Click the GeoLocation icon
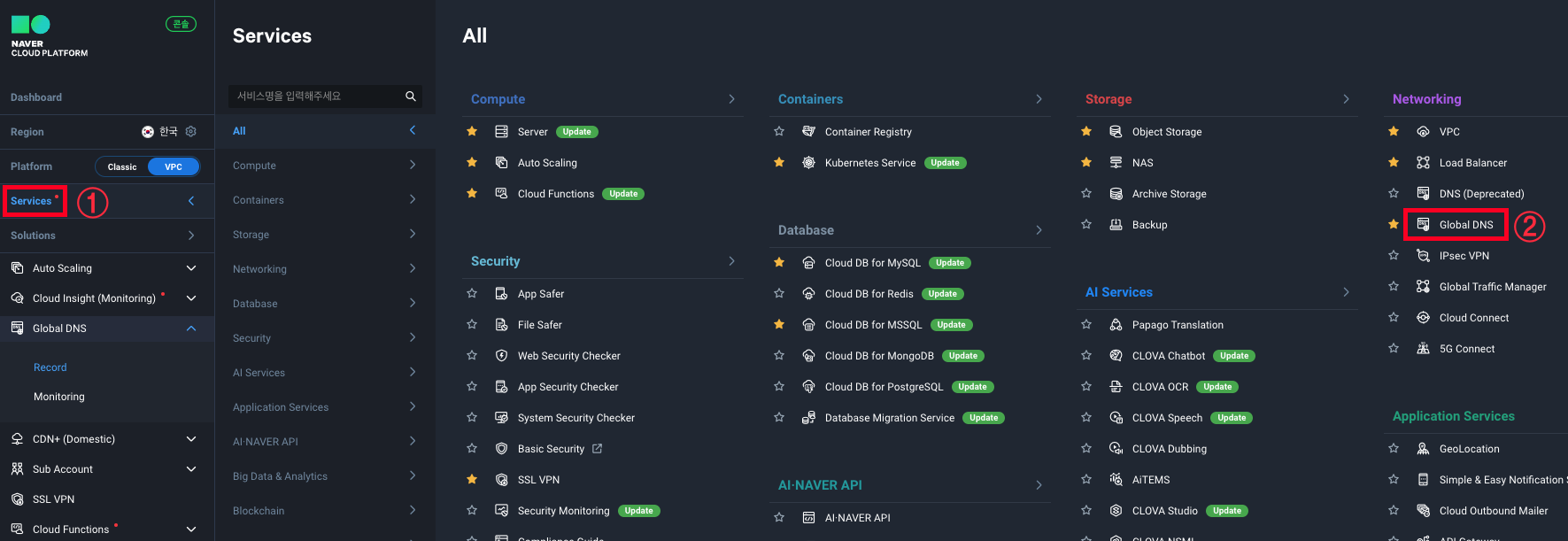Screen dimensions: 1568x541 coord(1423,448)
